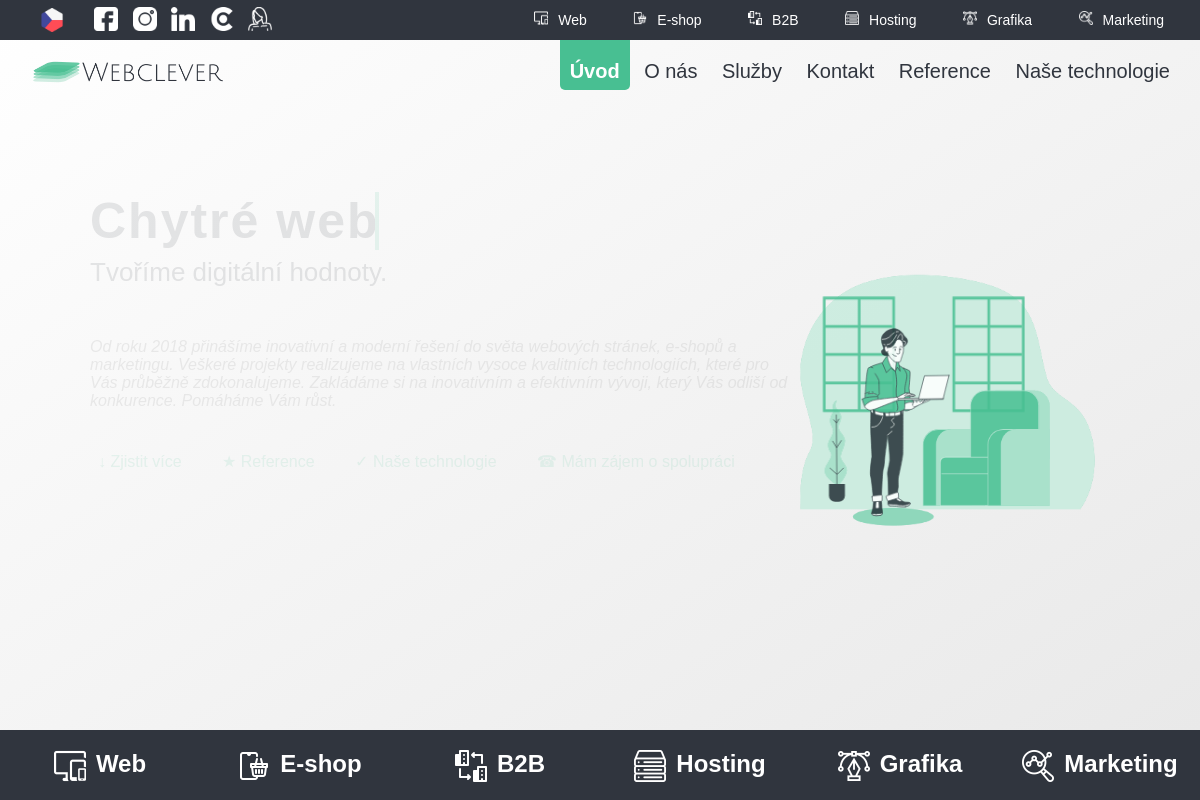The width and height of the screenshot is (1200, 800).
Task: Click the Chytré web heading text
Action: pyautogui.click(x=234, y=221)
